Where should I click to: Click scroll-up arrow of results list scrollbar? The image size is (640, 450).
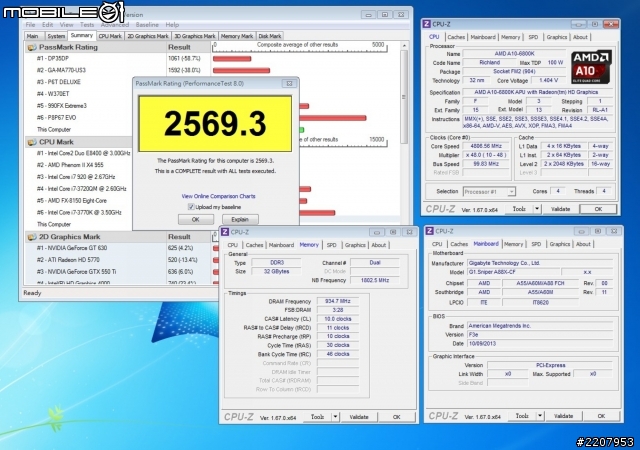point(404,46)
